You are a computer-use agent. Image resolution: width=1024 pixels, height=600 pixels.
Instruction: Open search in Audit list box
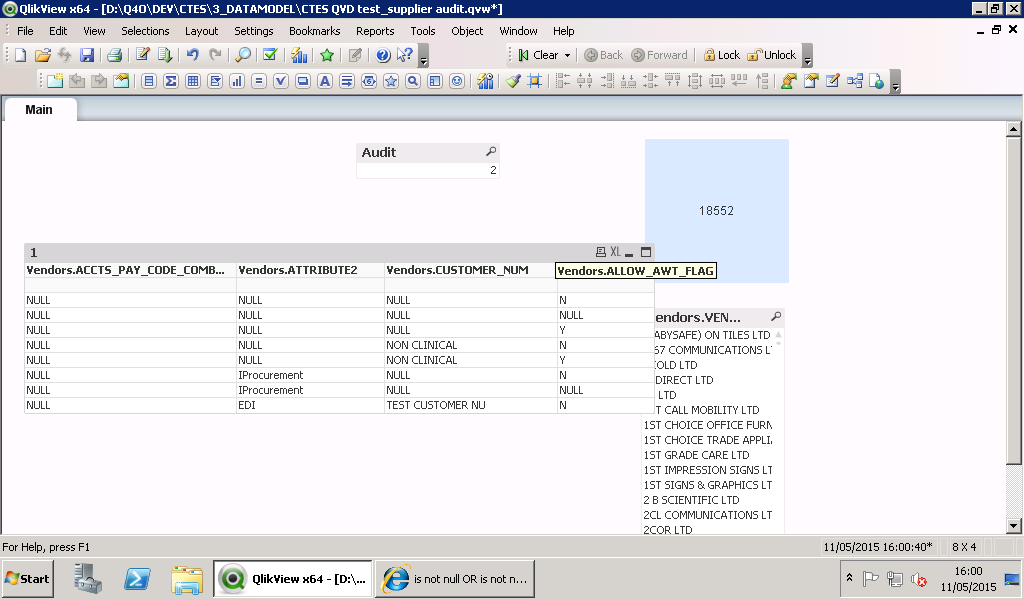pyautogui.click(x=491, y=152)
